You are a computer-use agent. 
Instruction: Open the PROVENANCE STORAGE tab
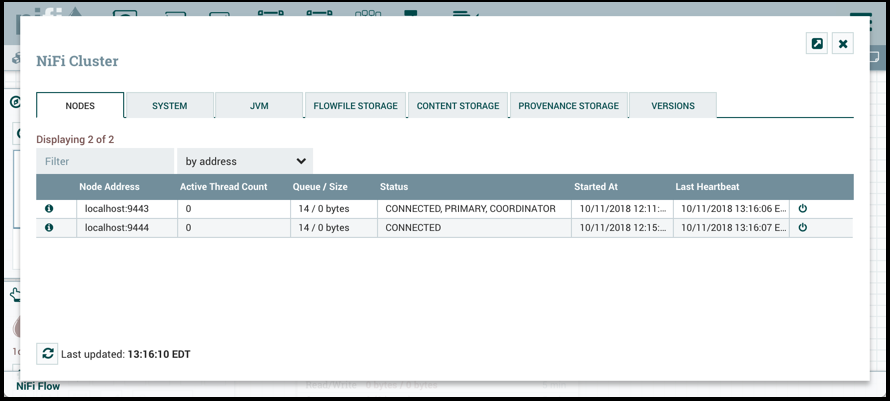[x=569, y=106]
